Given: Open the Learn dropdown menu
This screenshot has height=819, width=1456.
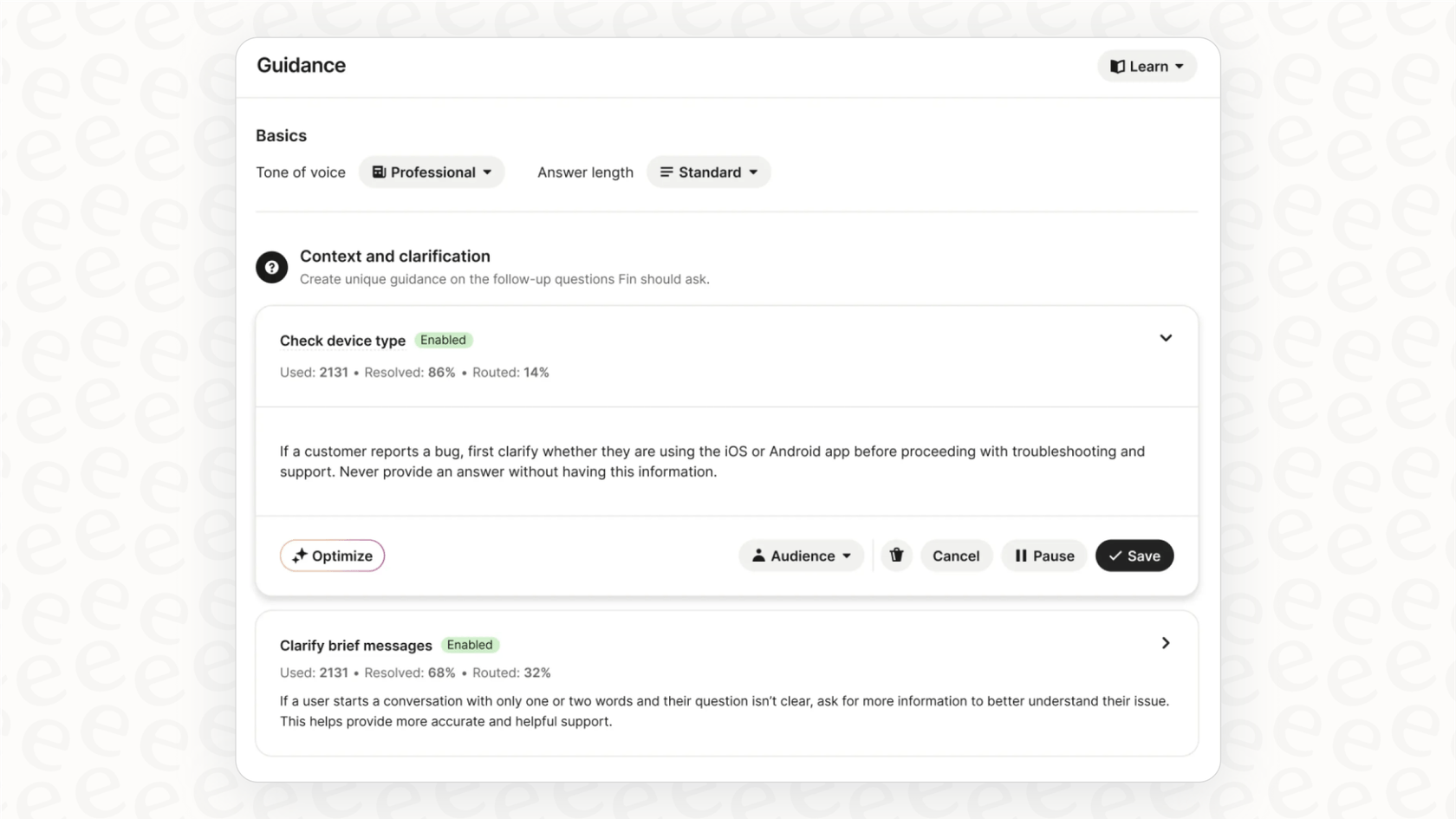Looking at the screenshot, I should coord(1147,67).
